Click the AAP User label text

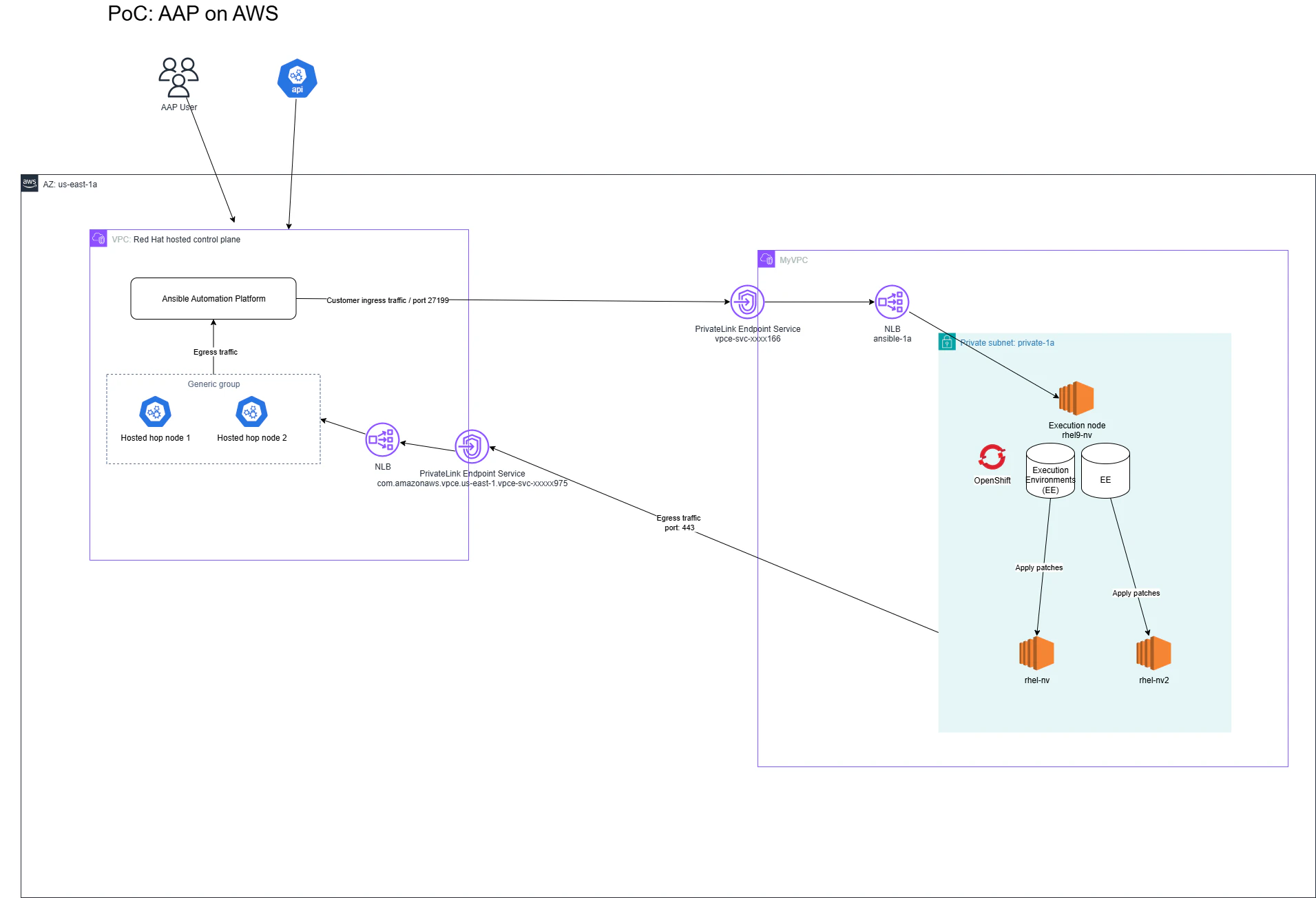point(179,107)
